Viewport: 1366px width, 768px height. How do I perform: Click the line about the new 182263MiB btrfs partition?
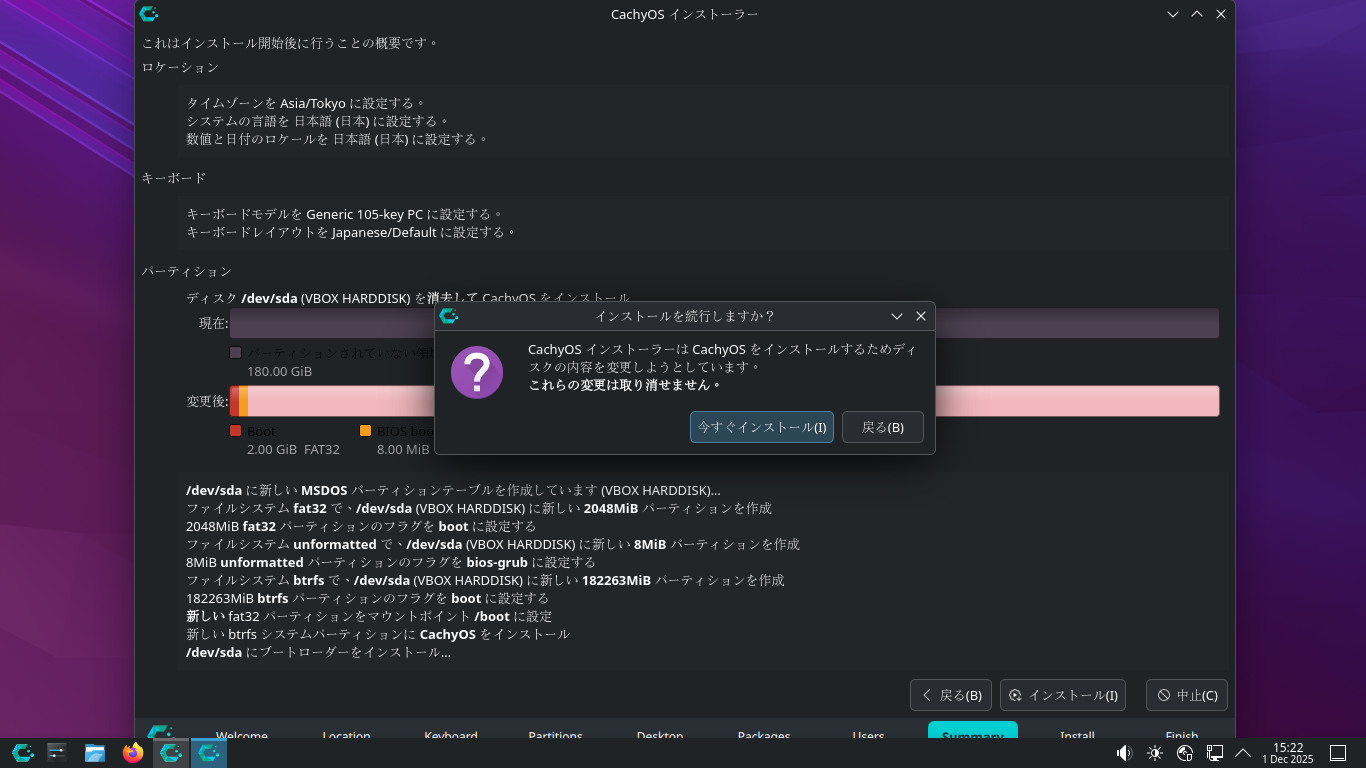(x=485, y=580)
